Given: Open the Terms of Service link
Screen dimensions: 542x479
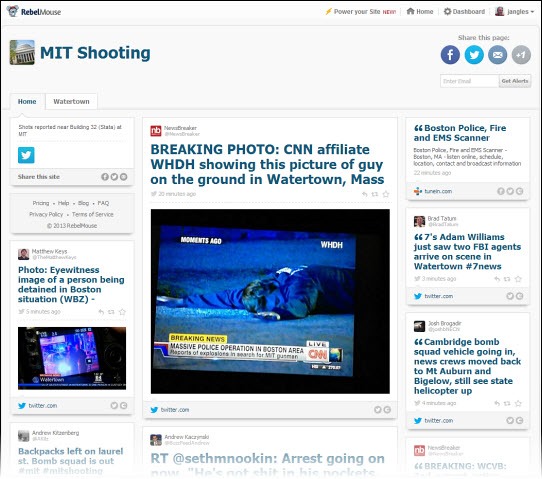Looking at the screenshot, I should 93,215.
